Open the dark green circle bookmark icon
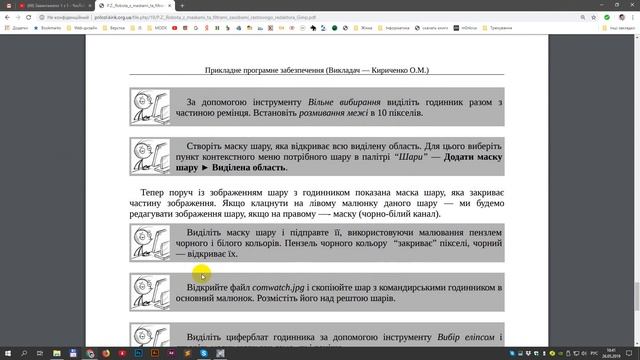Screen dimensions: 640x360 pos(334,28)
